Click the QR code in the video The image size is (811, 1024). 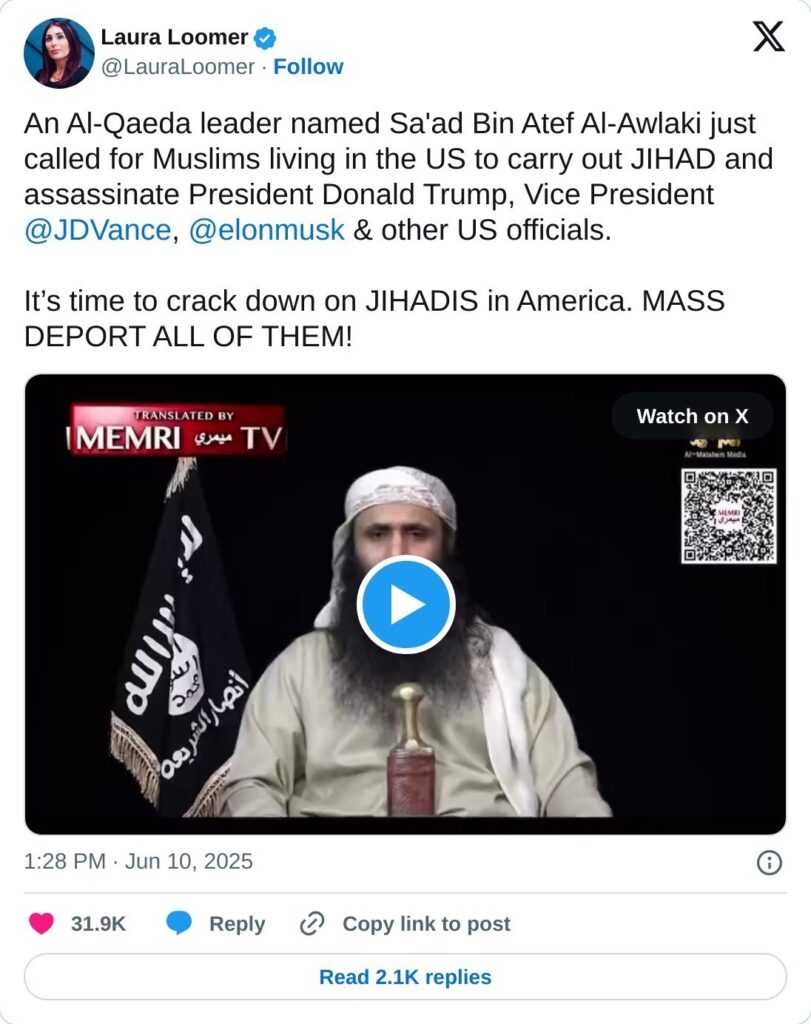point(729,516)
